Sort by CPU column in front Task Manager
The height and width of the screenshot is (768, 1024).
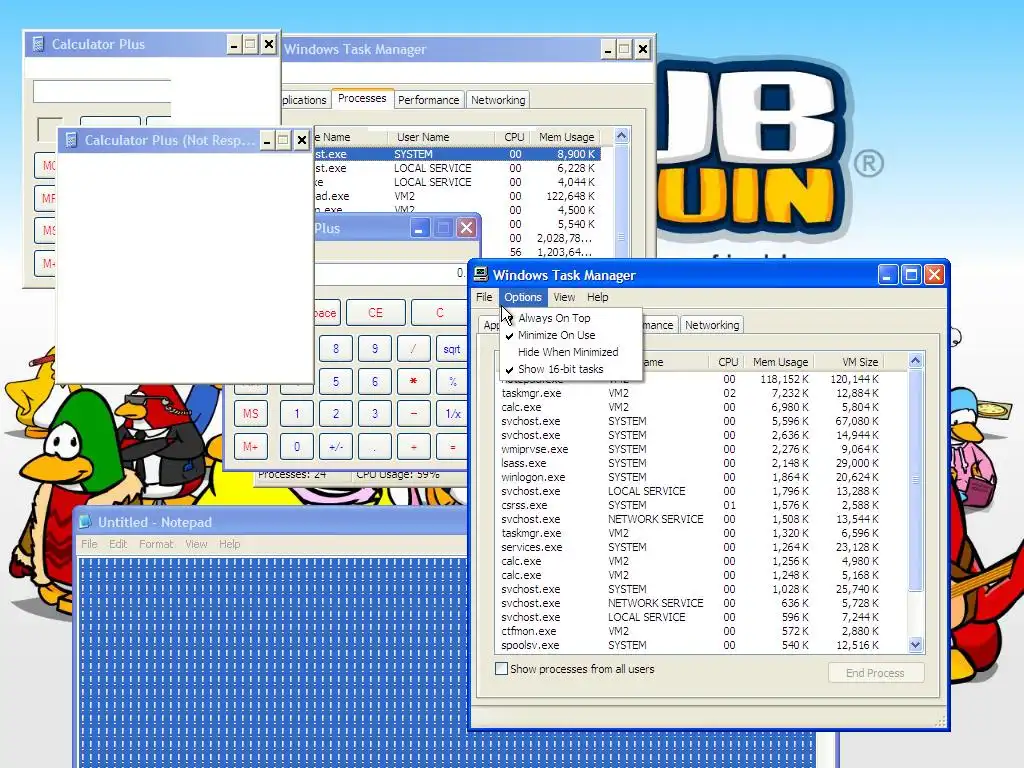728,362
